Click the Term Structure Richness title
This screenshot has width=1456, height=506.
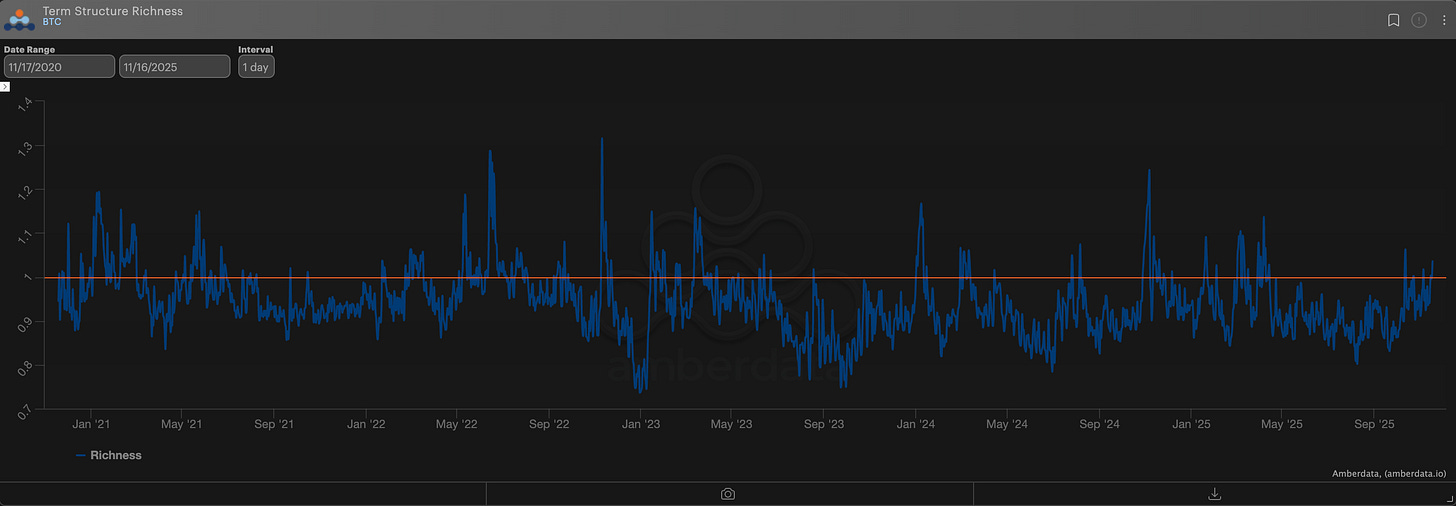click(x=113, y=11)
